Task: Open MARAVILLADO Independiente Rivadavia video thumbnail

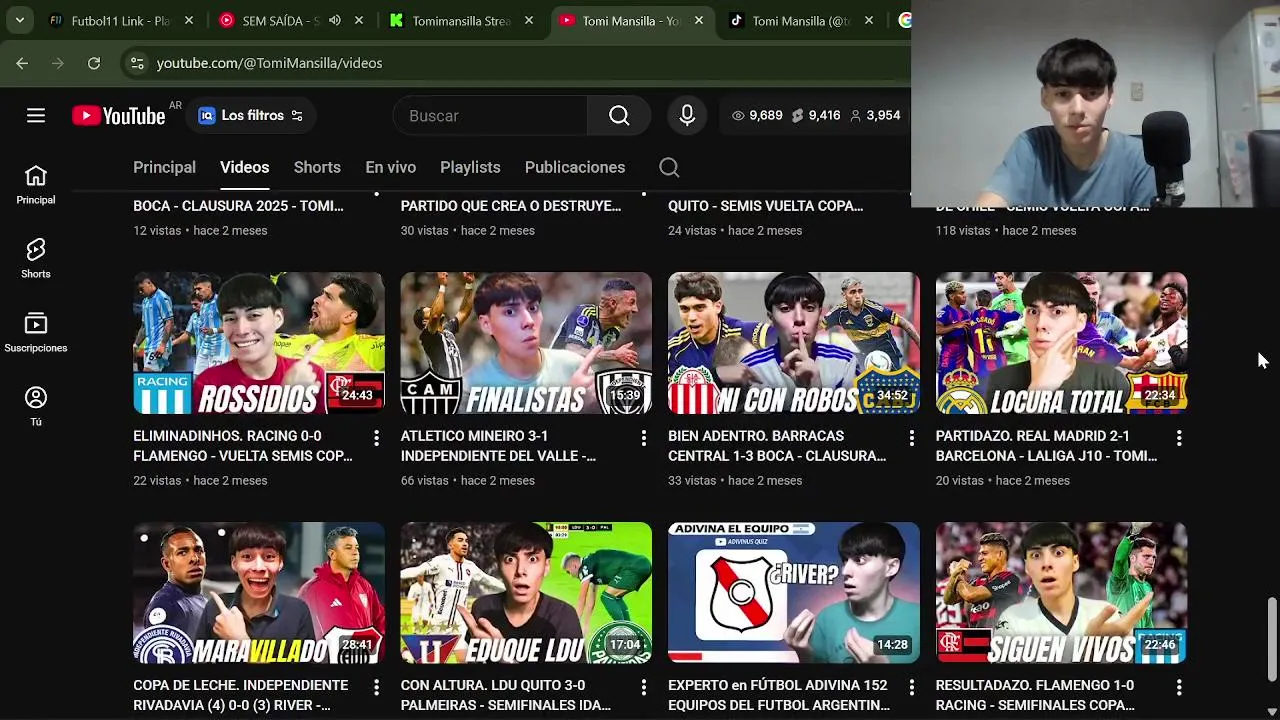Action: [259, 593]
